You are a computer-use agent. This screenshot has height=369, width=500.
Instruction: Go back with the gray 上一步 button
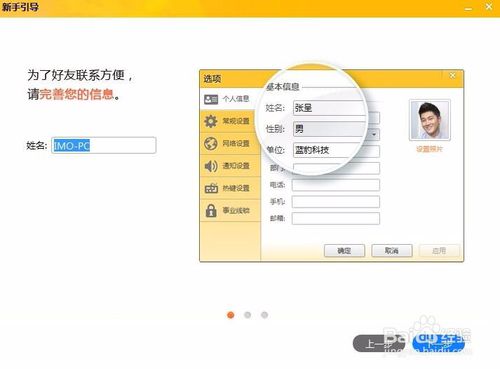379,343
